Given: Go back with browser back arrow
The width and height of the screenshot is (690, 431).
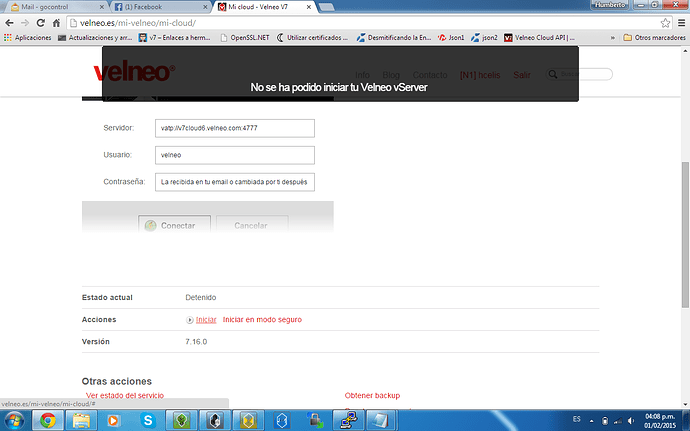Looking at the screenshot, I should pyautogui.click(x=9, y=23).
